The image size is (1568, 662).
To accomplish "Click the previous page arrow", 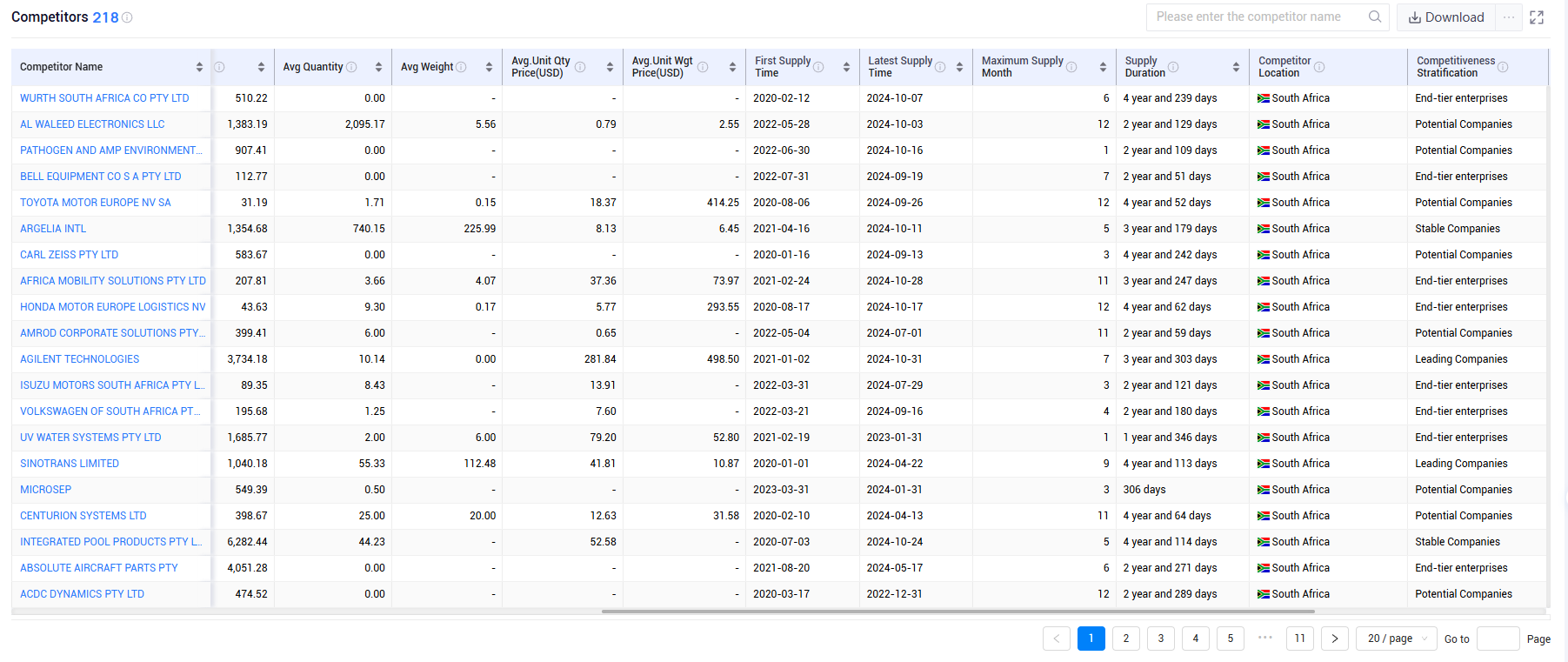I will [1057, 639].
